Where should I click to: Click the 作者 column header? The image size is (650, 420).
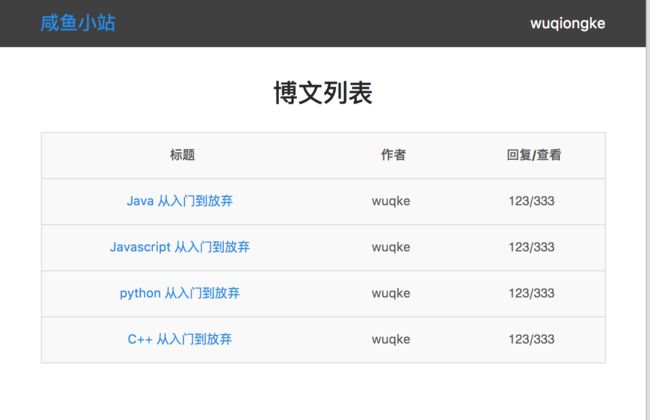(x=393, y=155)
